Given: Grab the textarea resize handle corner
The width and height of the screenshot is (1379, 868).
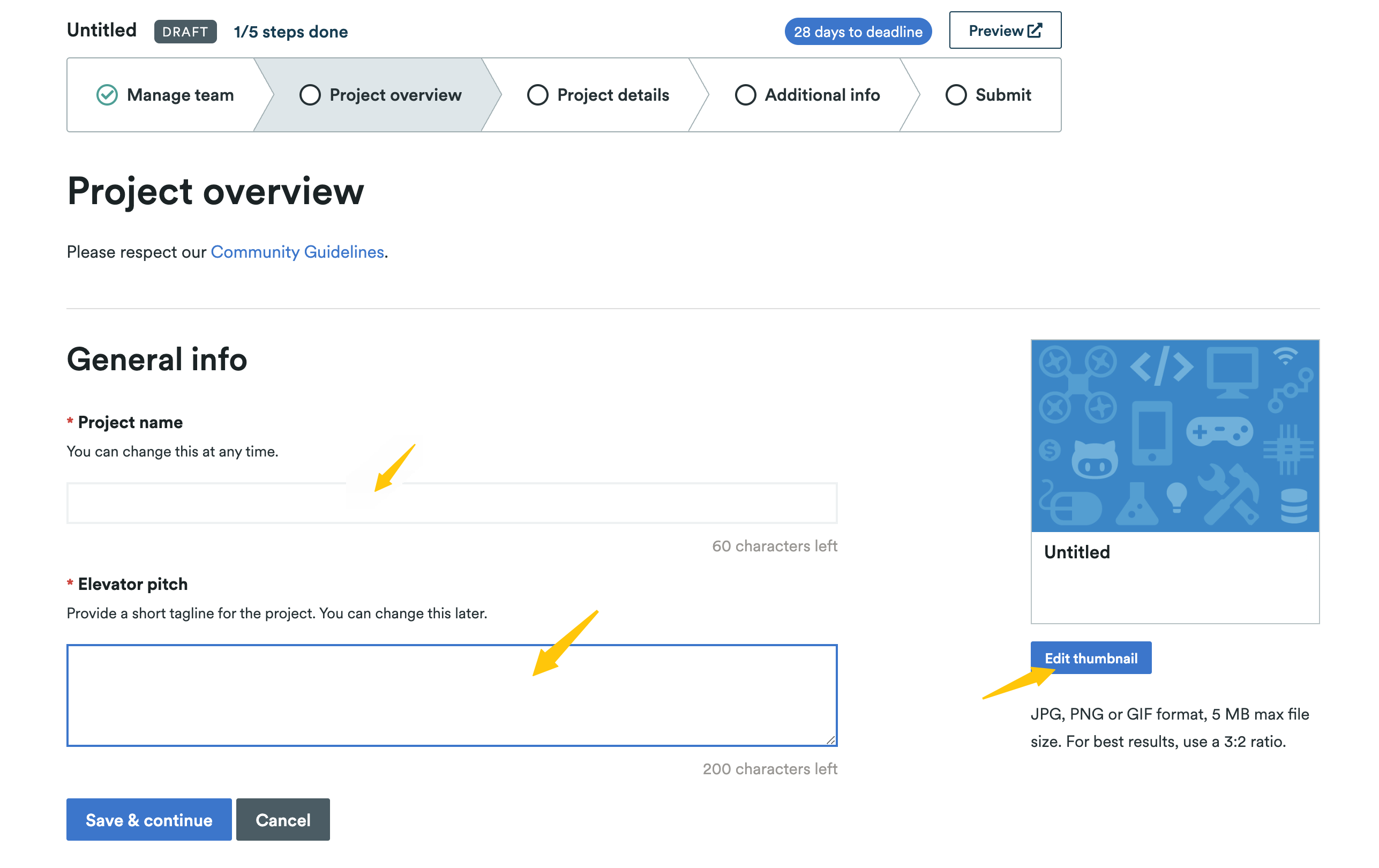Looking at the screenshot, I should tap(831, 740).
